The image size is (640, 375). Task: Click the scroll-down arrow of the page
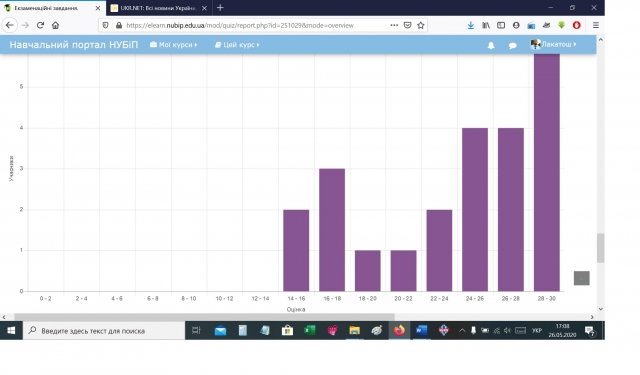(x=600, y=309)
